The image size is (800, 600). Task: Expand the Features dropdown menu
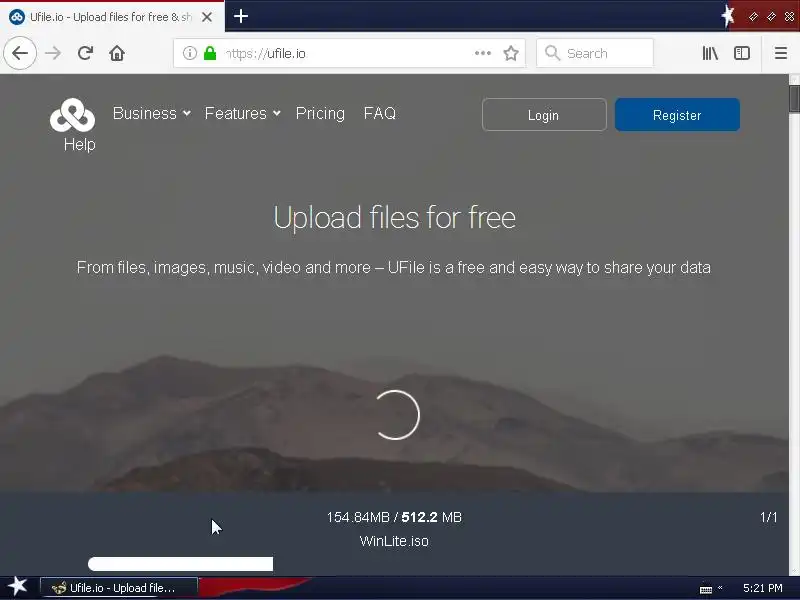pyautogui.click(x=242, y=113)
